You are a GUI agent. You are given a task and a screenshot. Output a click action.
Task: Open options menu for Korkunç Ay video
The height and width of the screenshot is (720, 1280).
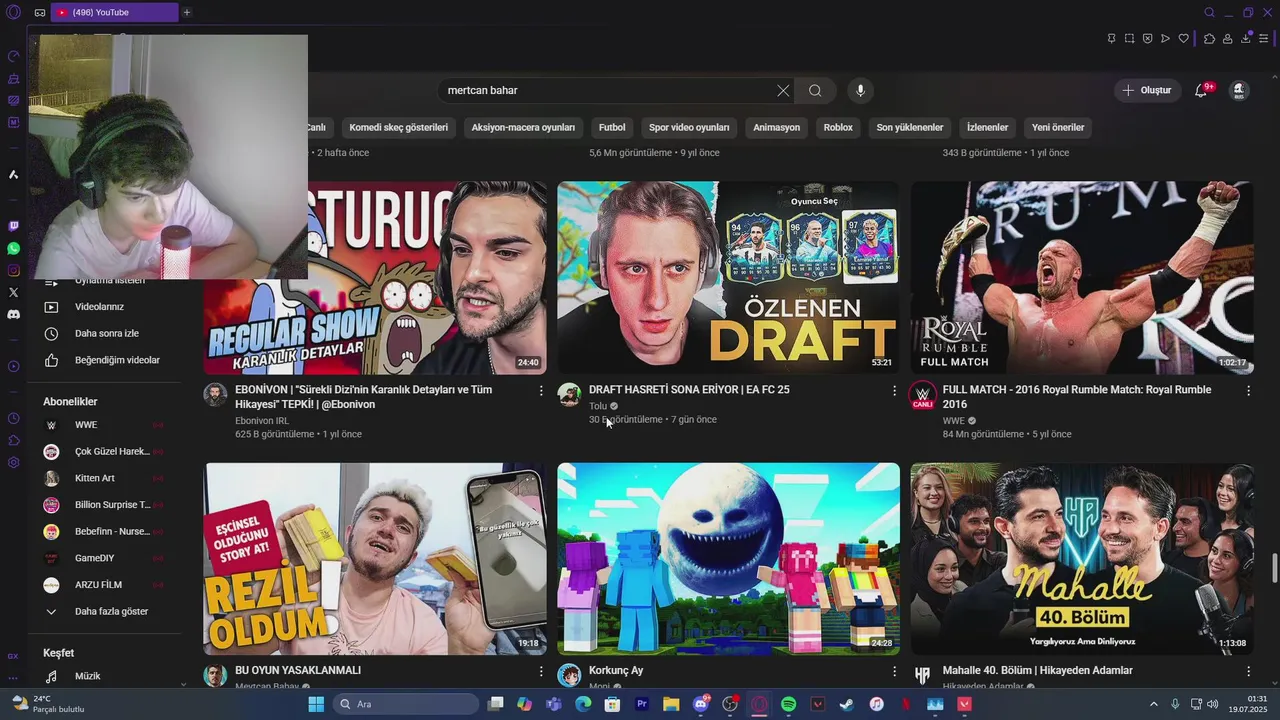click(x=894, y=671)
